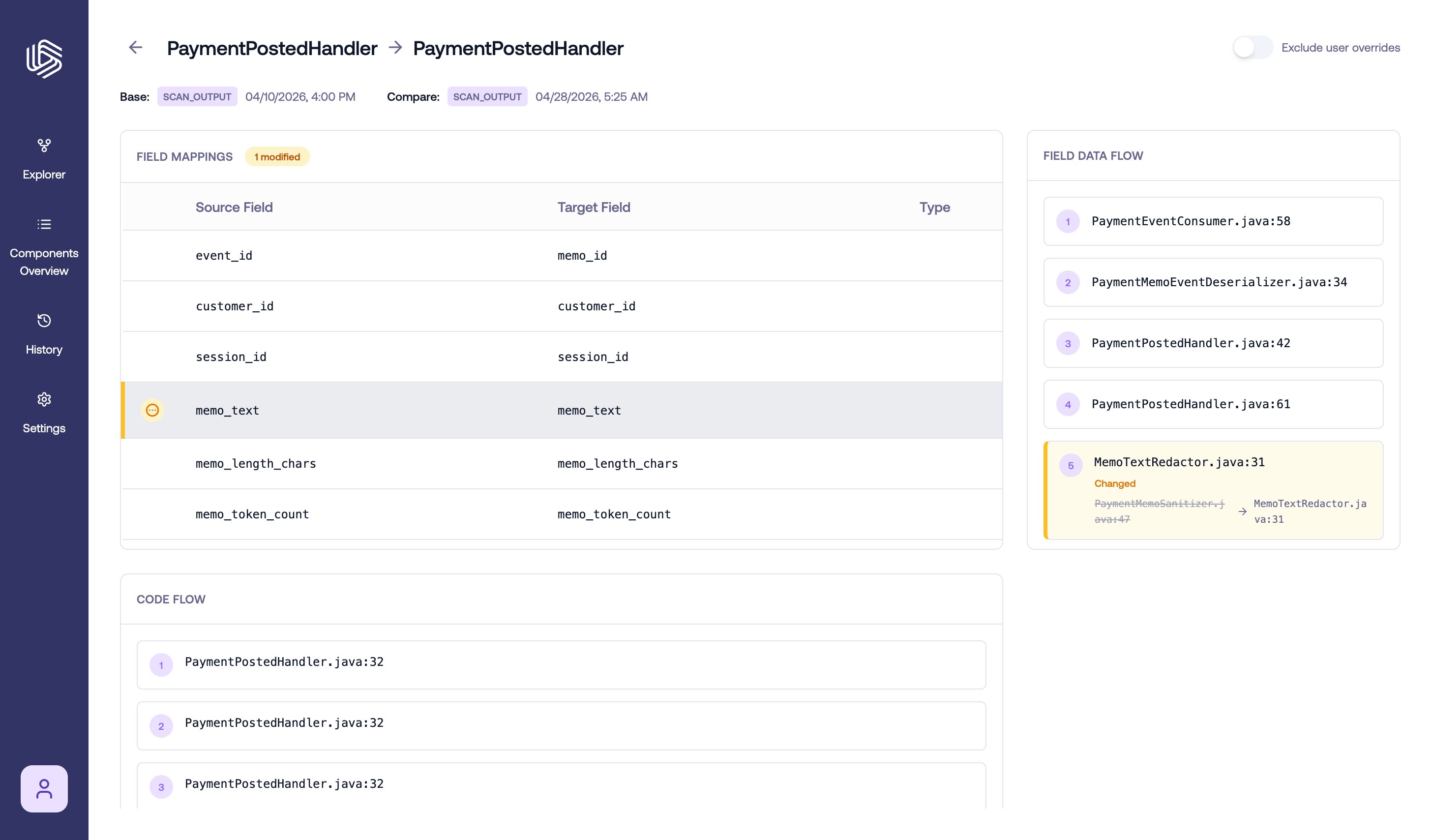Image resolution: width=1432 pixels, height=840 pixels.
Task: Click the struck-through PaymentMemoSanitizer.java:47 text
Action: click(1159, 511)
